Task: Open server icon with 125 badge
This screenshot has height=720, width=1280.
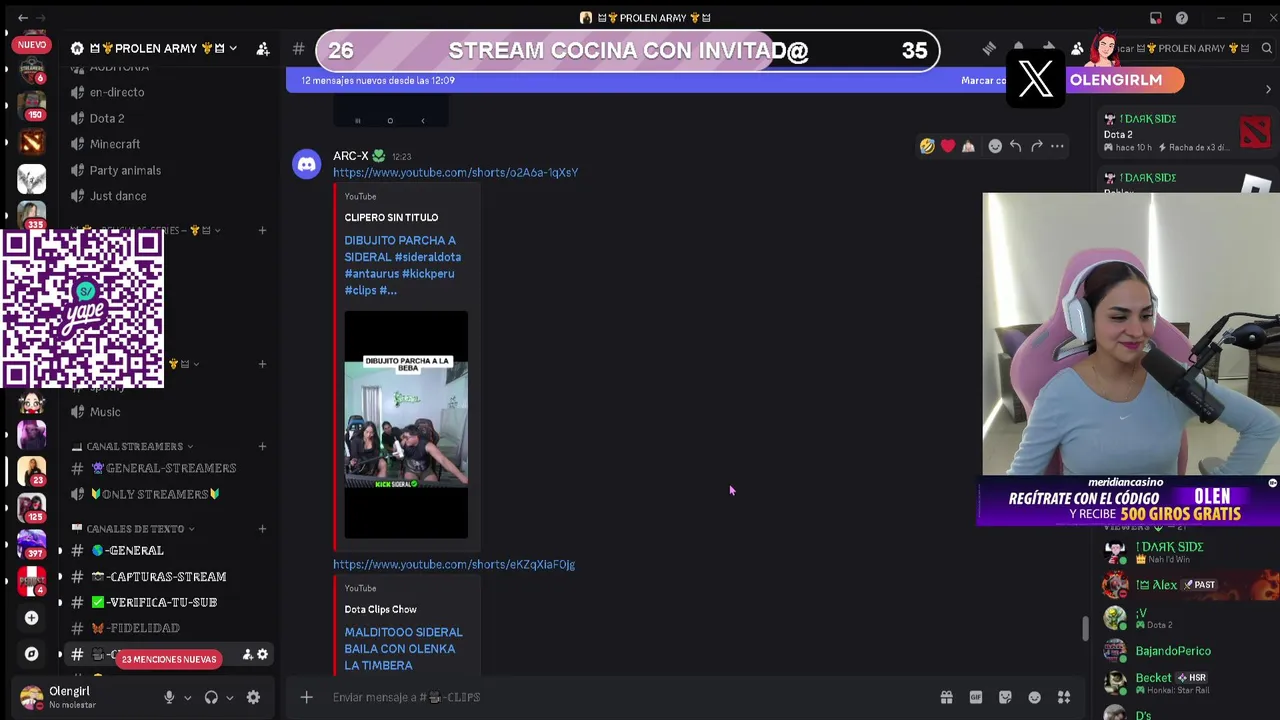Action: point(31,507)
